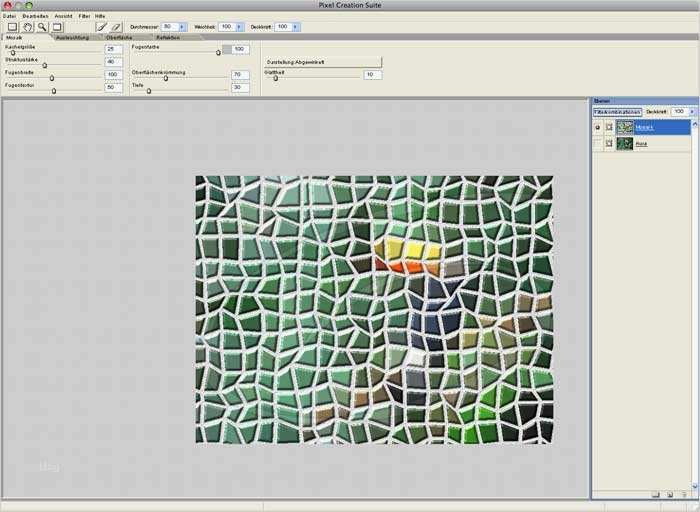Show the lower layer via its empty eye box
700x512 pixels.
tap(598, 144)
